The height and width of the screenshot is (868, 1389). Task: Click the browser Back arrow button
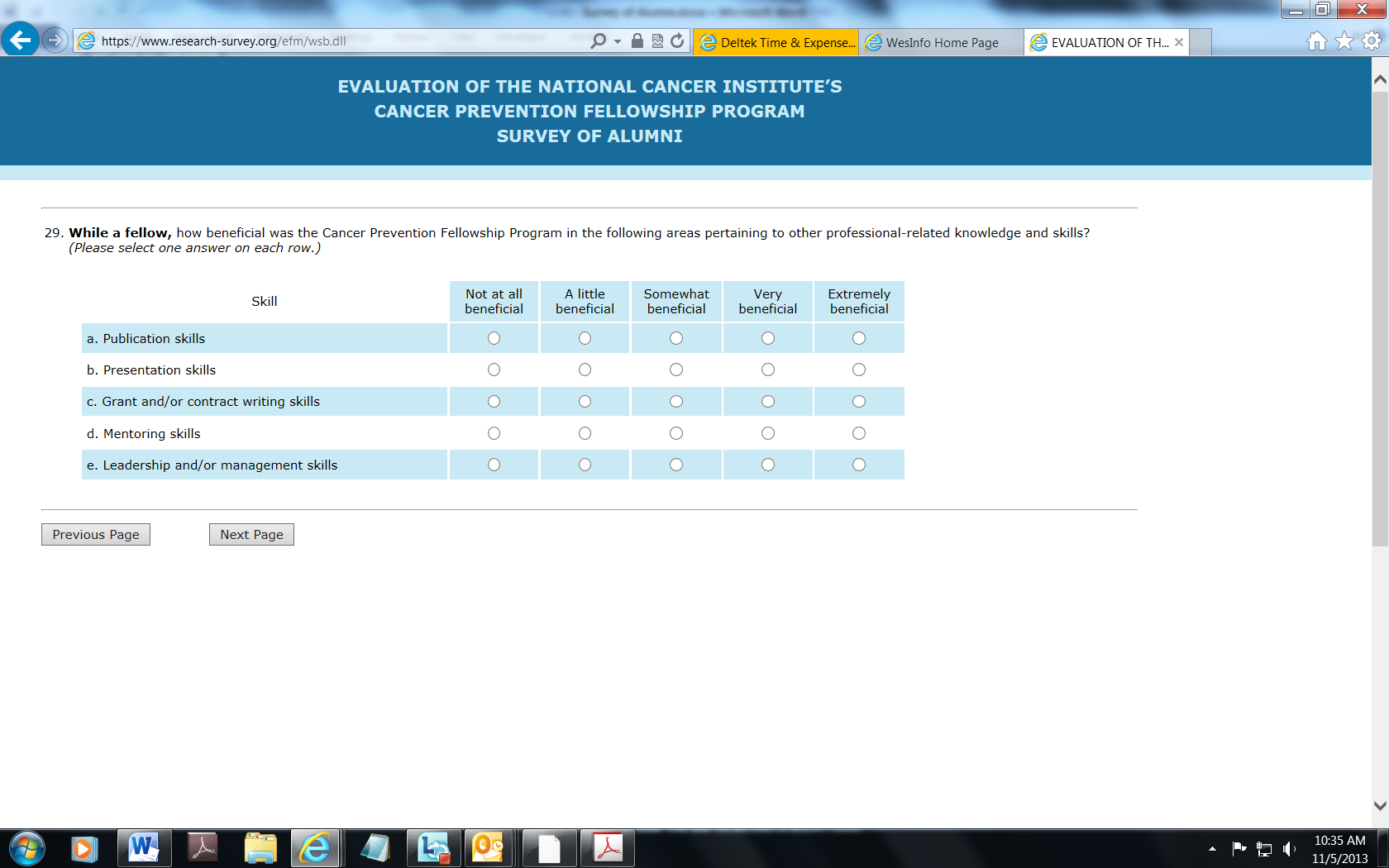(20, 40)
